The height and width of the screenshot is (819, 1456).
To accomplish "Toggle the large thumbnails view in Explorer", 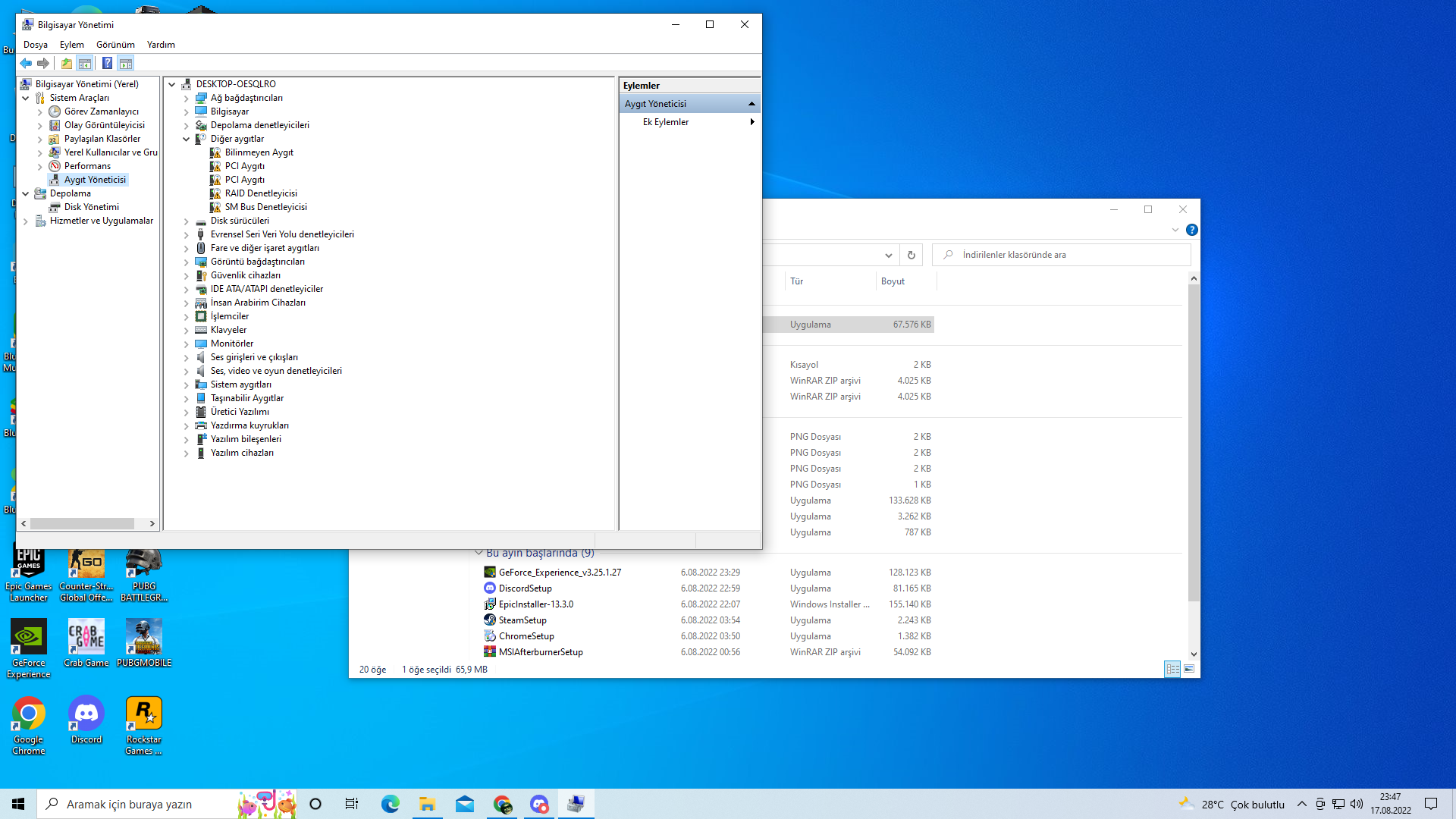I will (x=1188, y=669).
